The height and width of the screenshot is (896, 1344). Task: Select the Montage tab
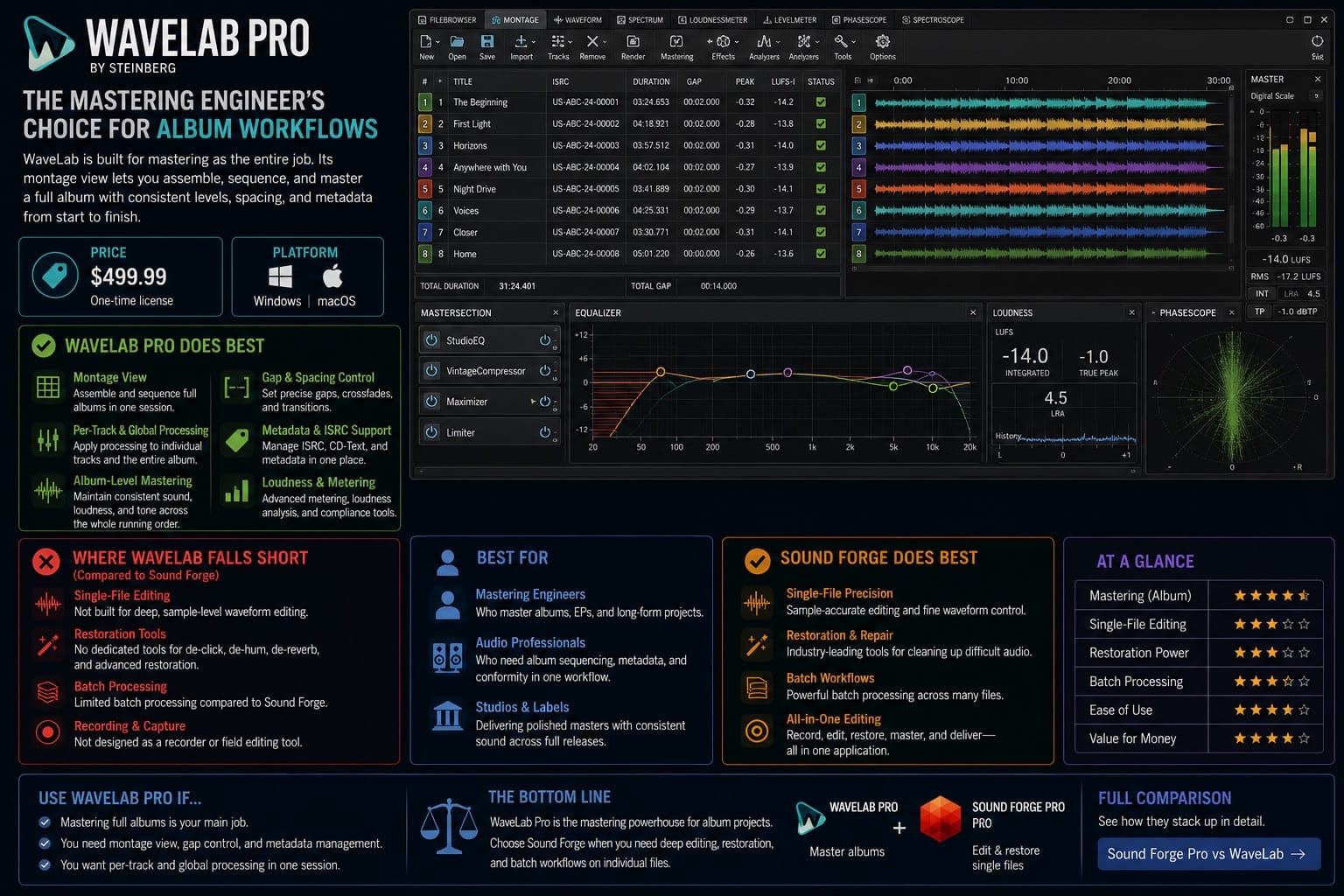click(515, 19)
